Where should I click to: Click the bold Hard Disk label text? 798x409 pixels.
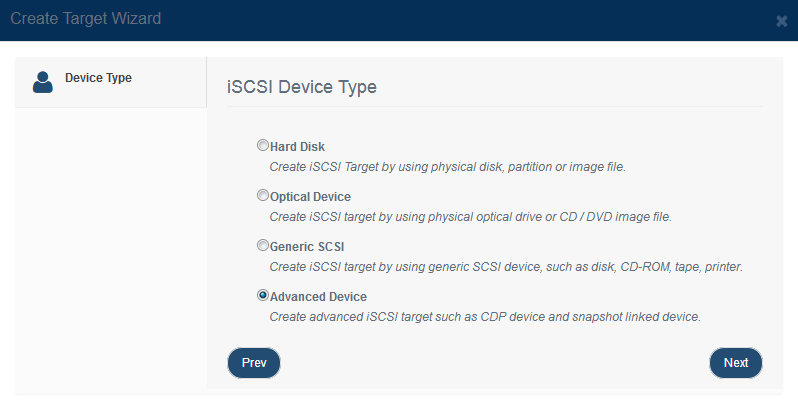(x=298, y=147)
